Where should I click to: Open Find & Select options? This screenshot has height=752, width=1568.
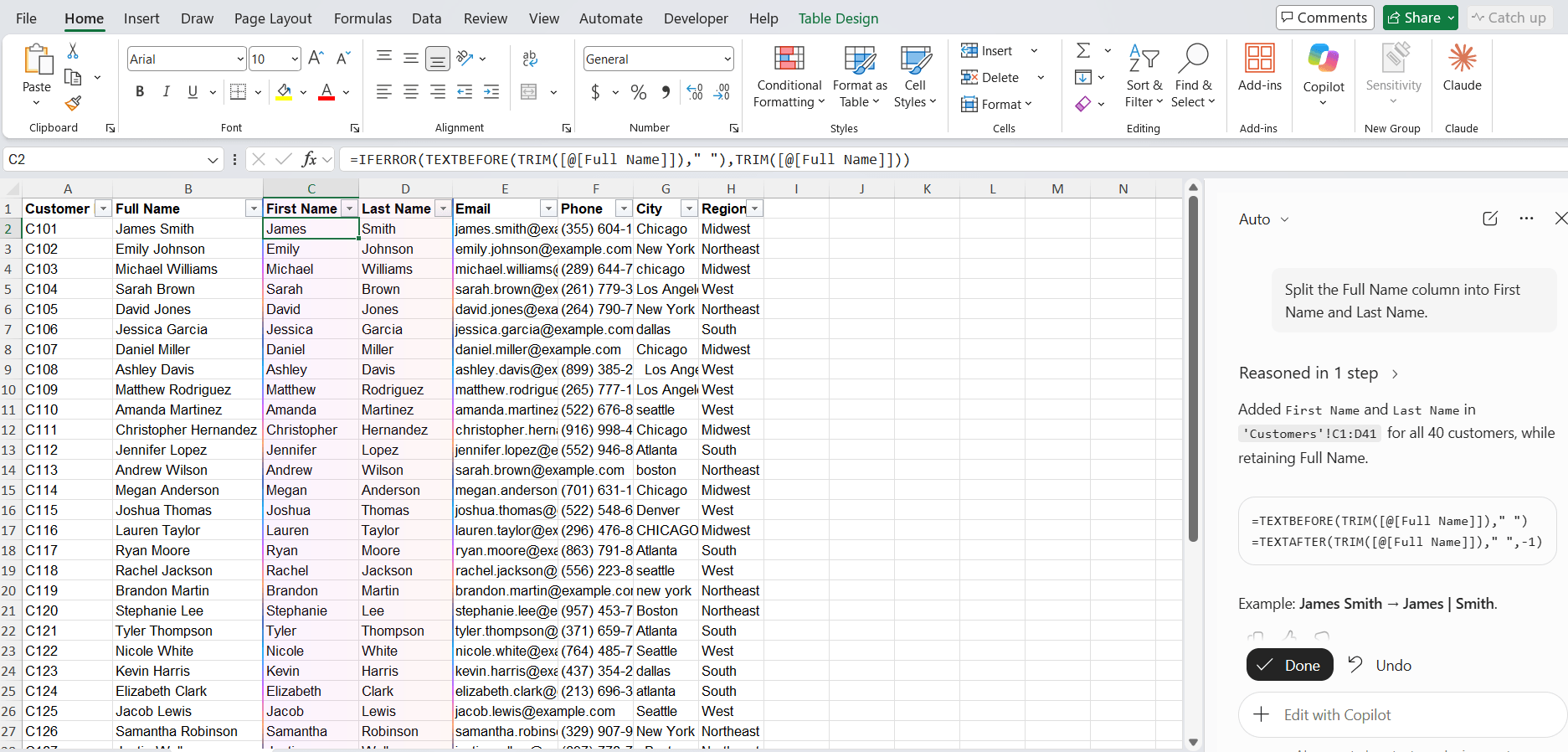[x=1193, y=77]
